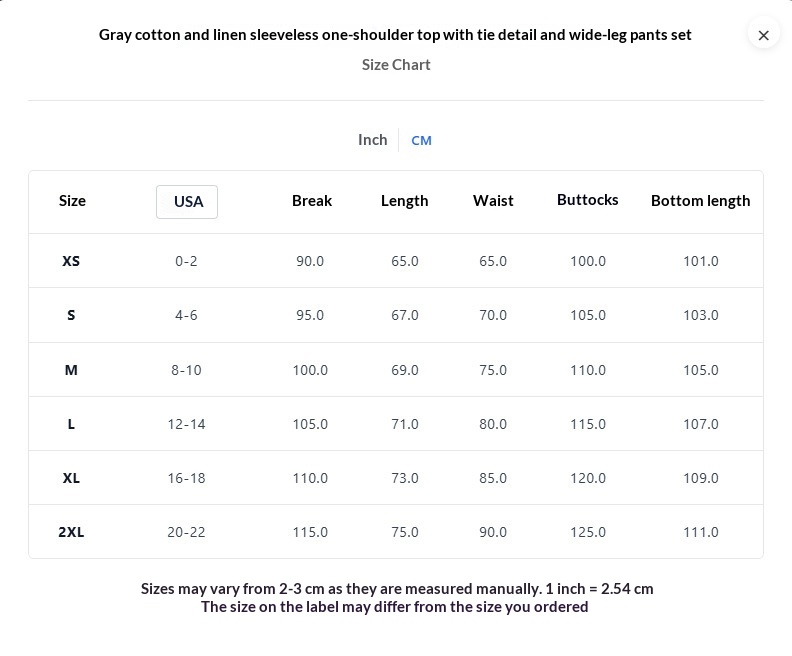Click the Length column header
Screen dimensions: 792x656
[x=404, y=201]
